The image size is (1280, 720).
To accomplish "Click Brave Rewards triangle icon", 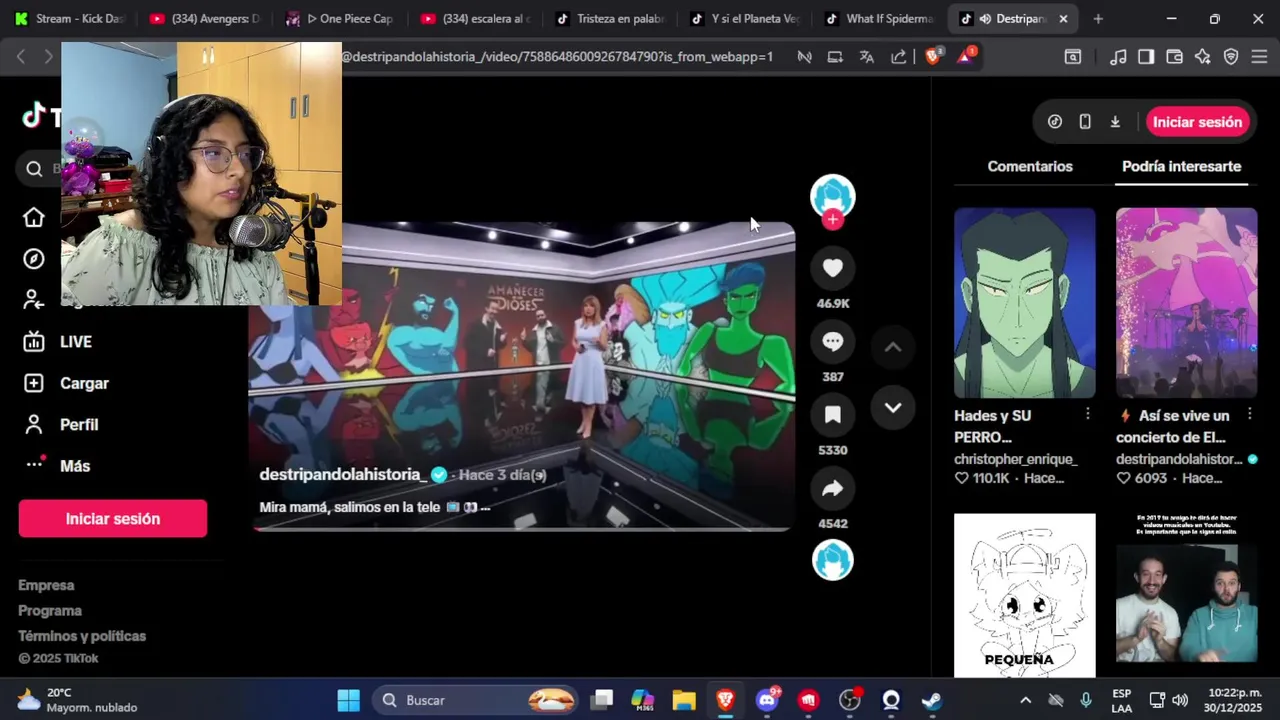I will pos(966,56).
